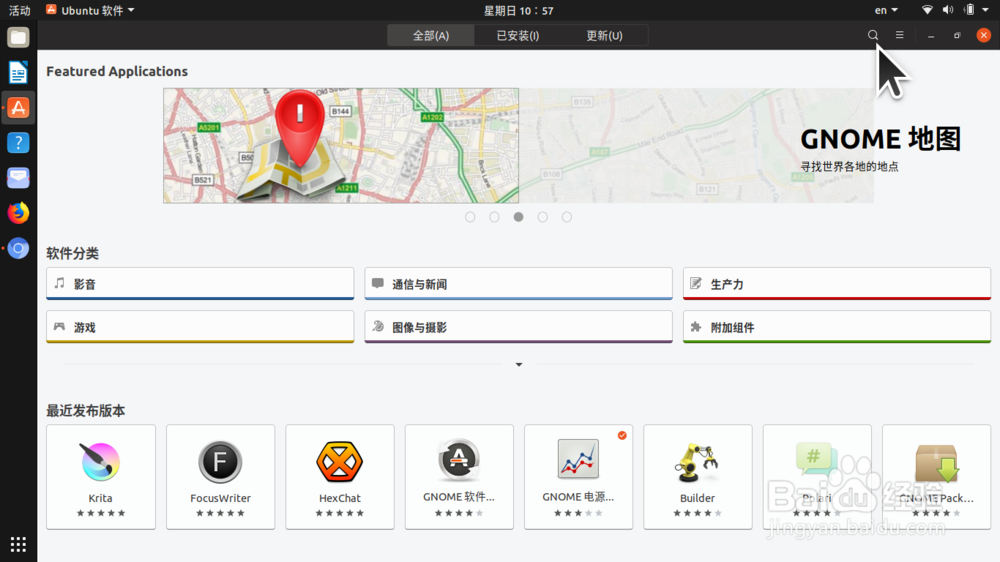Open the 图像与摄影 category
This screenshot has width=1000, height=562.
coord(518,327)
